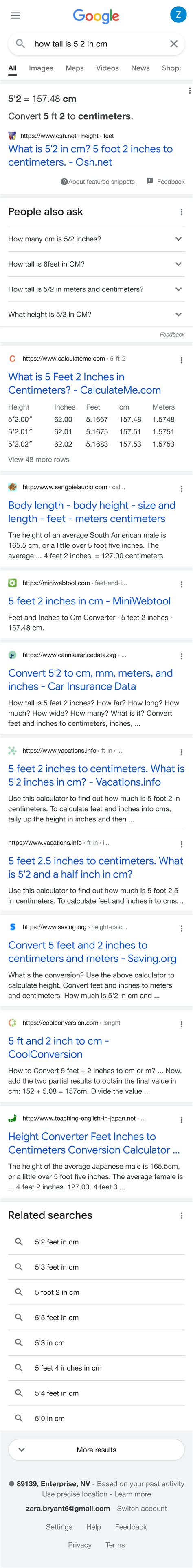Switch to the Images tab
This screenshot has height=1568, width=193.
click(x=41, y=68)
